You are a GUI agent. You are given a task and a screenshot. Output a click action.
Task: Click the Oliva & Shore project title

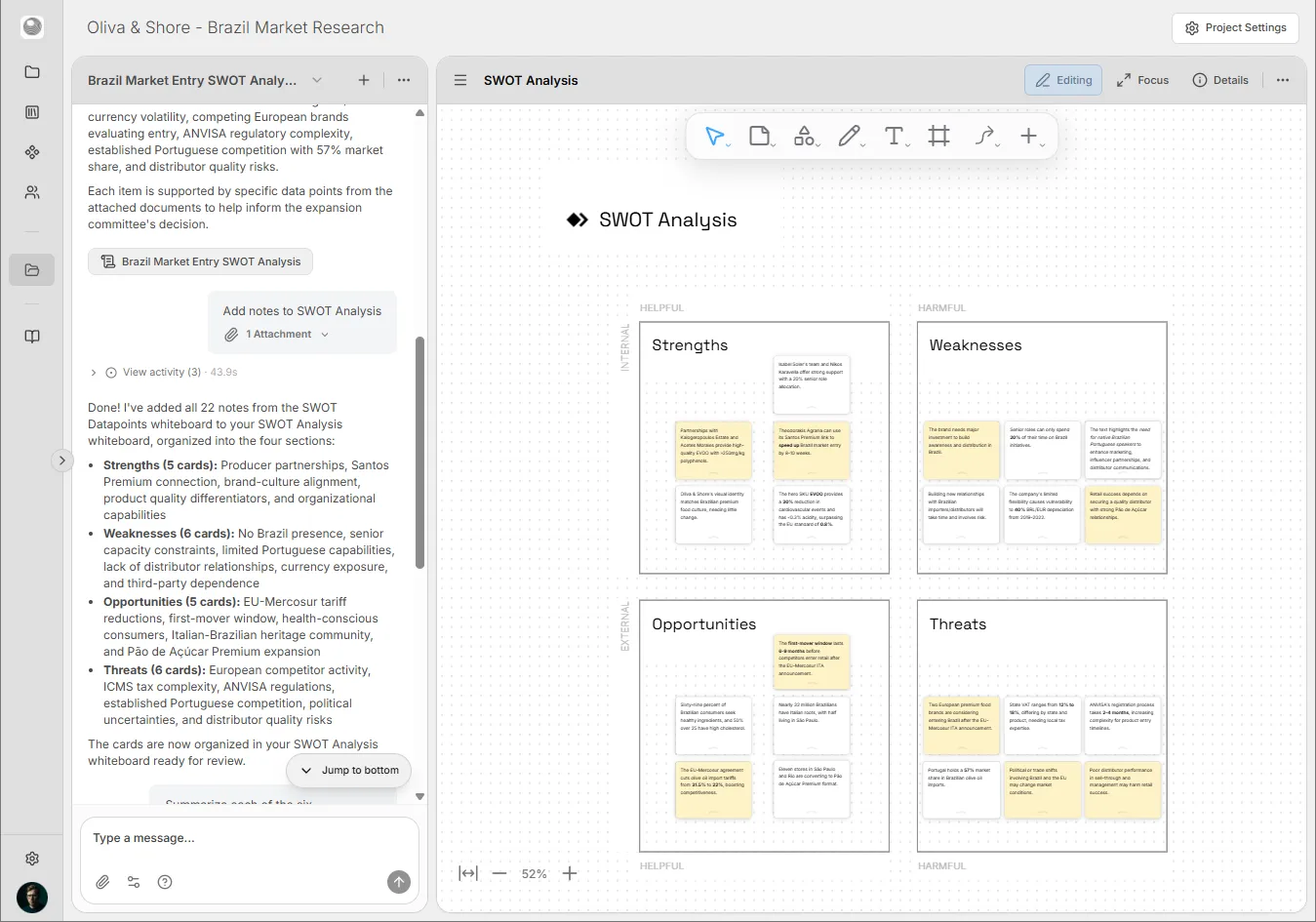pos(235,27)
